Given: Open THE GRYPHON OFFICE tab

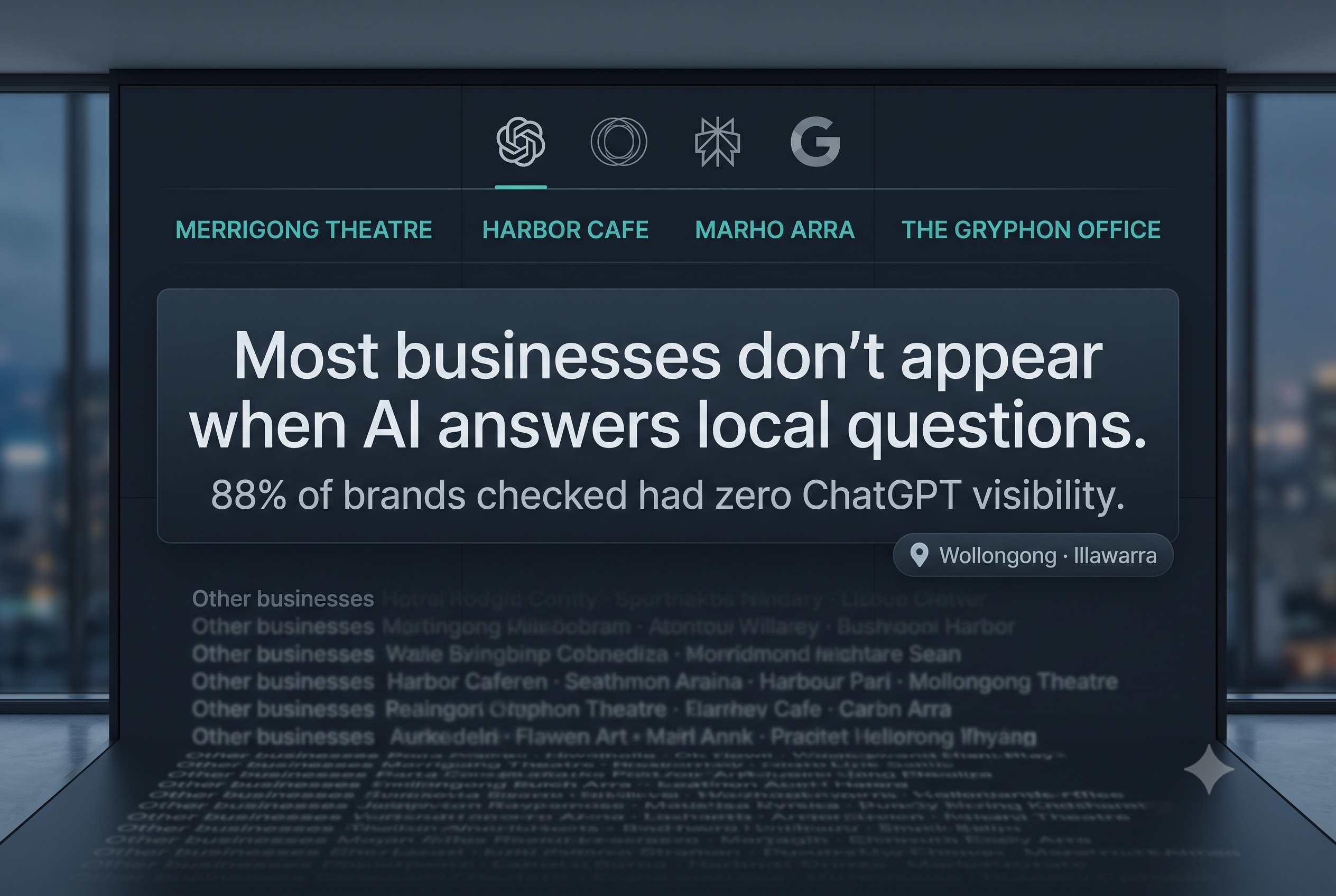Looking at the screenshot, I should pyautogui.click(x=1031, y=230).
